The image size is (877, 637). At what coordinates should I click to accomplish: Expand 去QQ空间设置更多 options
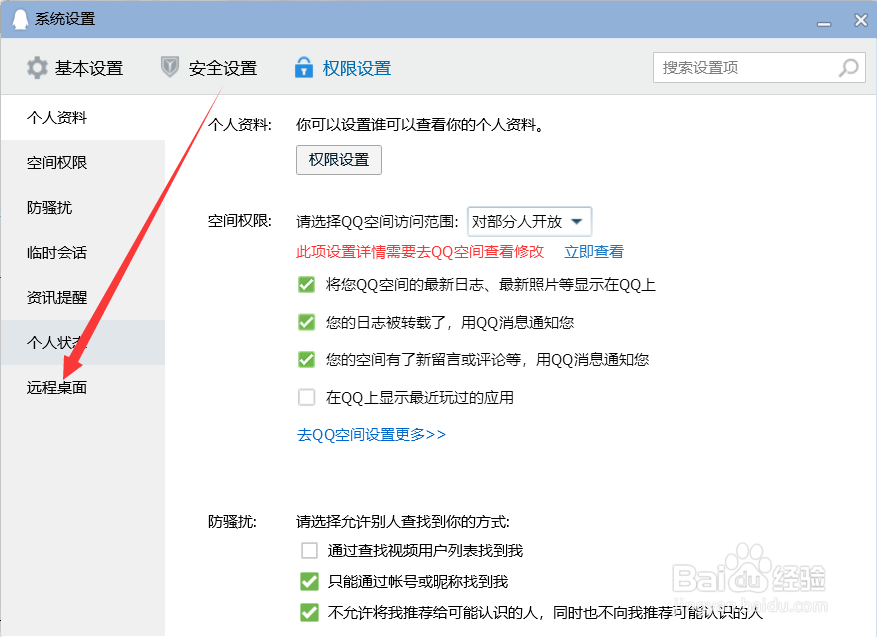coord(370,434)
